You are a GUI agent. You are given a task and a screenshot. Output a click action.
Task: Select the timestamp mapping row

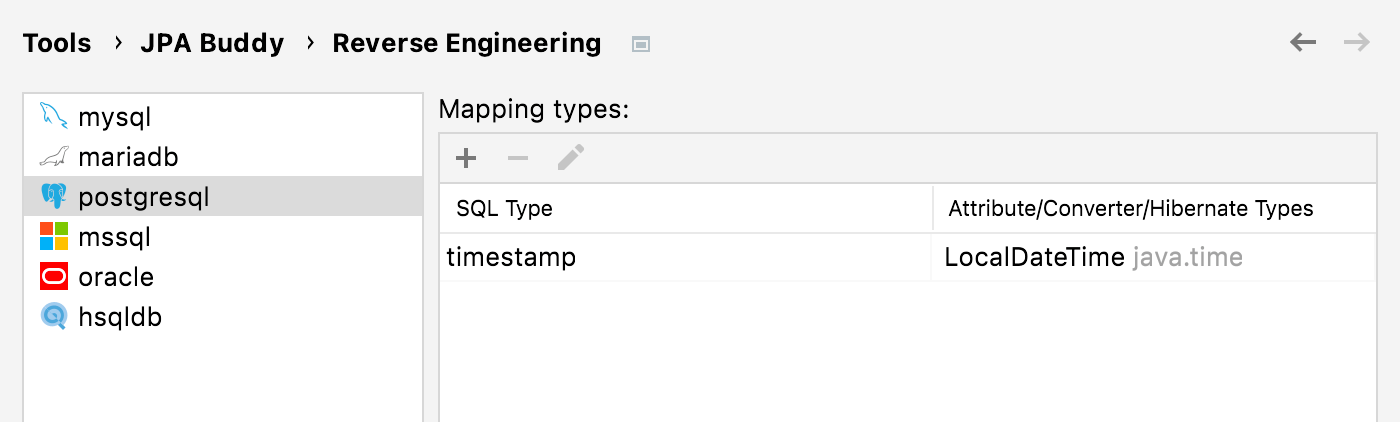point(908,258)
